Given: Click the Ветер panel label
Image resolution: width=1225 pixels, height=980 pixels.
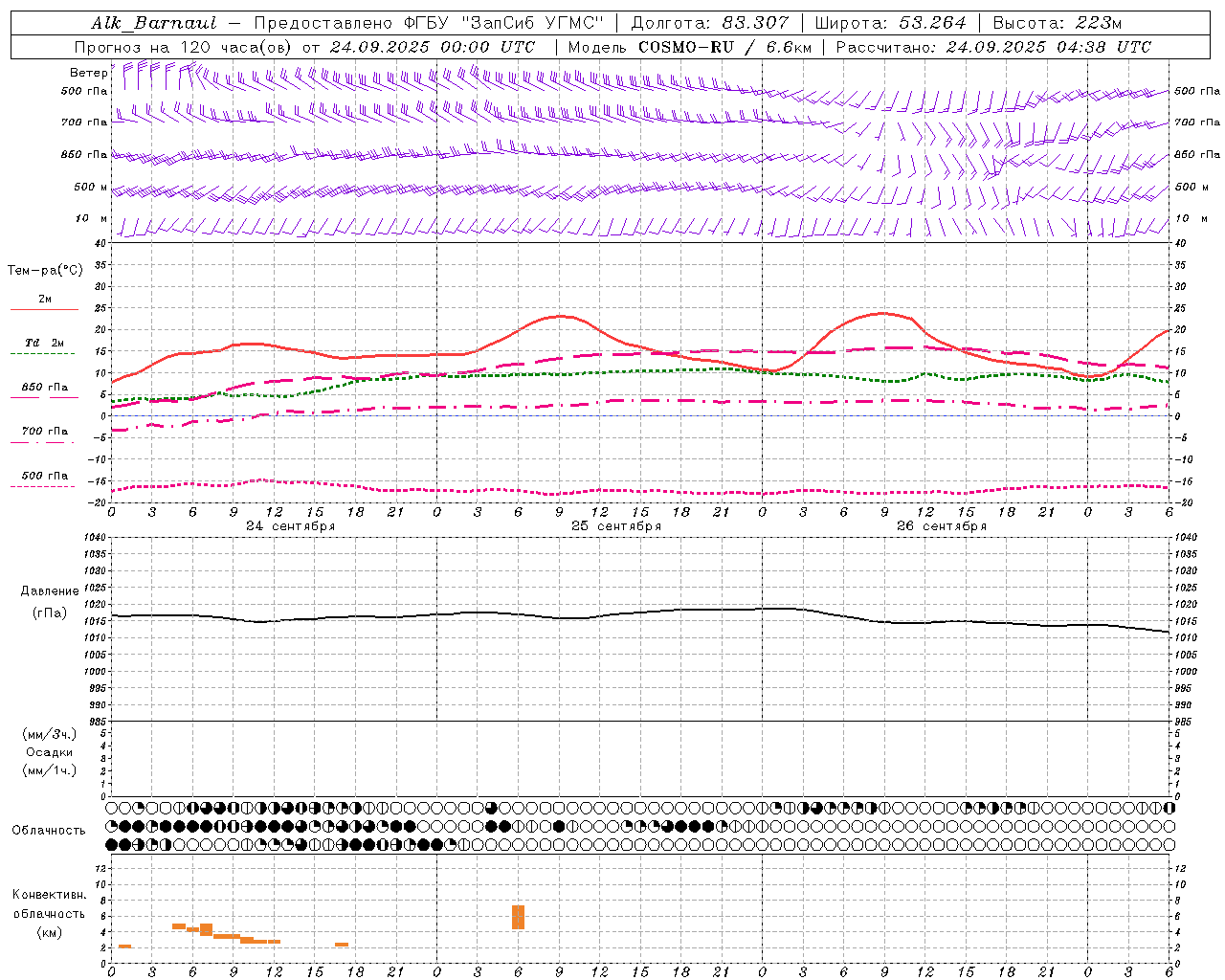Looking at the screenshot, I should pyautogui.click(x=88, y=73).
